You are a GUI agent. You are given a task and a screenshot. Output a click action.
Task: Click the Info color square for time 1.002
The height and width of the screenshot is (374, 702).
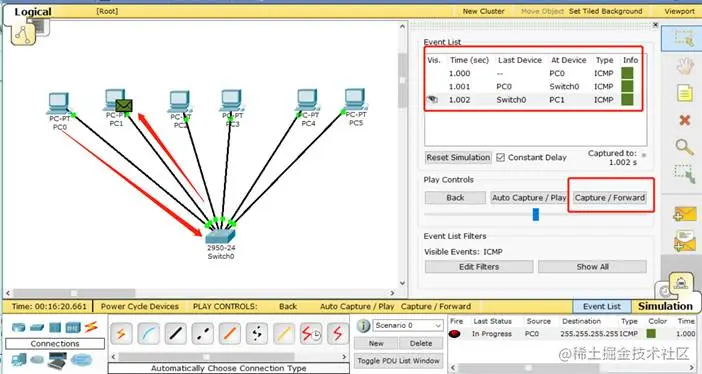(x=628, y=100)
